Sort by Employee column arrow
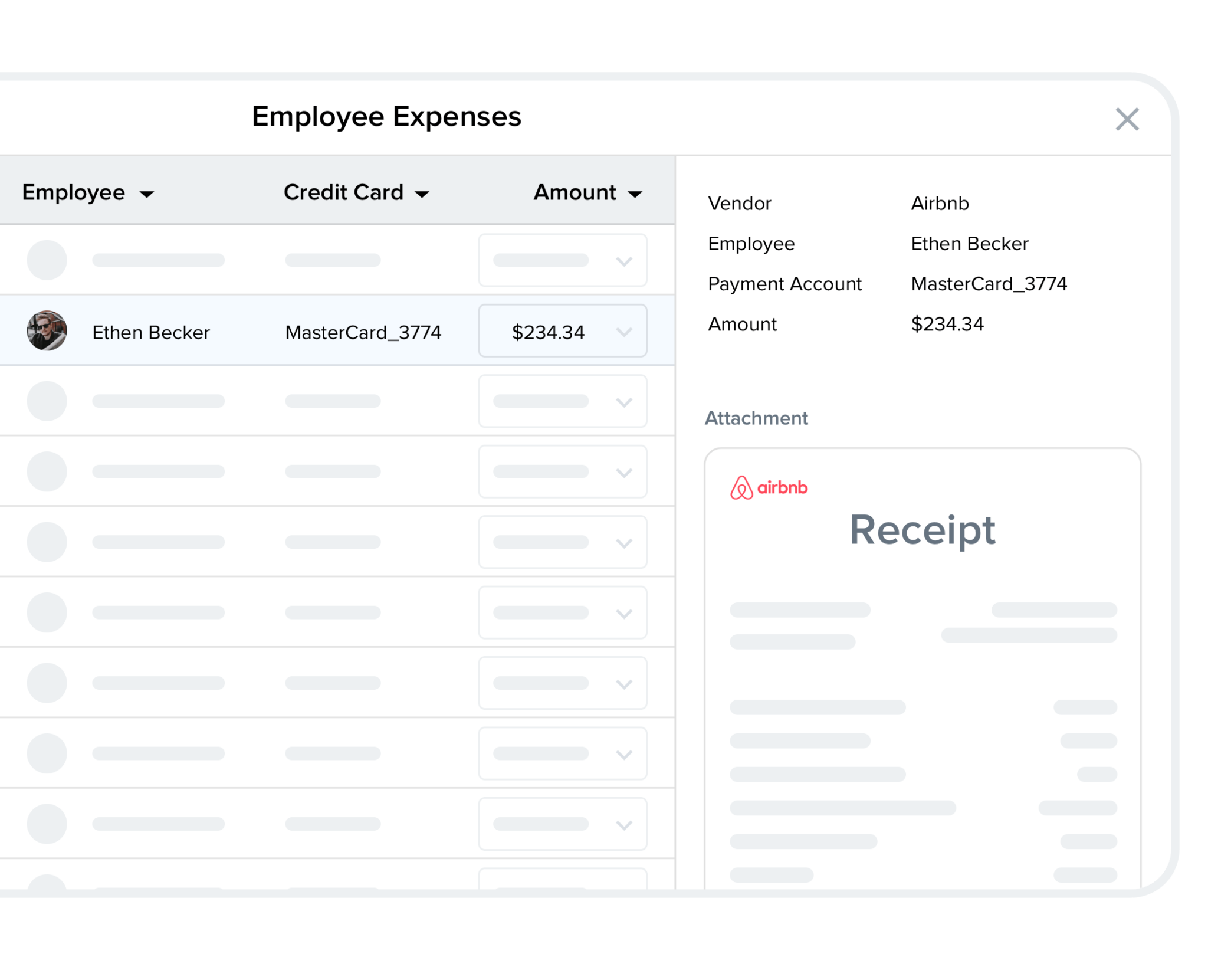Image resolution: width=1208 pixels, height=980 pixels. (x=146, y=194)
